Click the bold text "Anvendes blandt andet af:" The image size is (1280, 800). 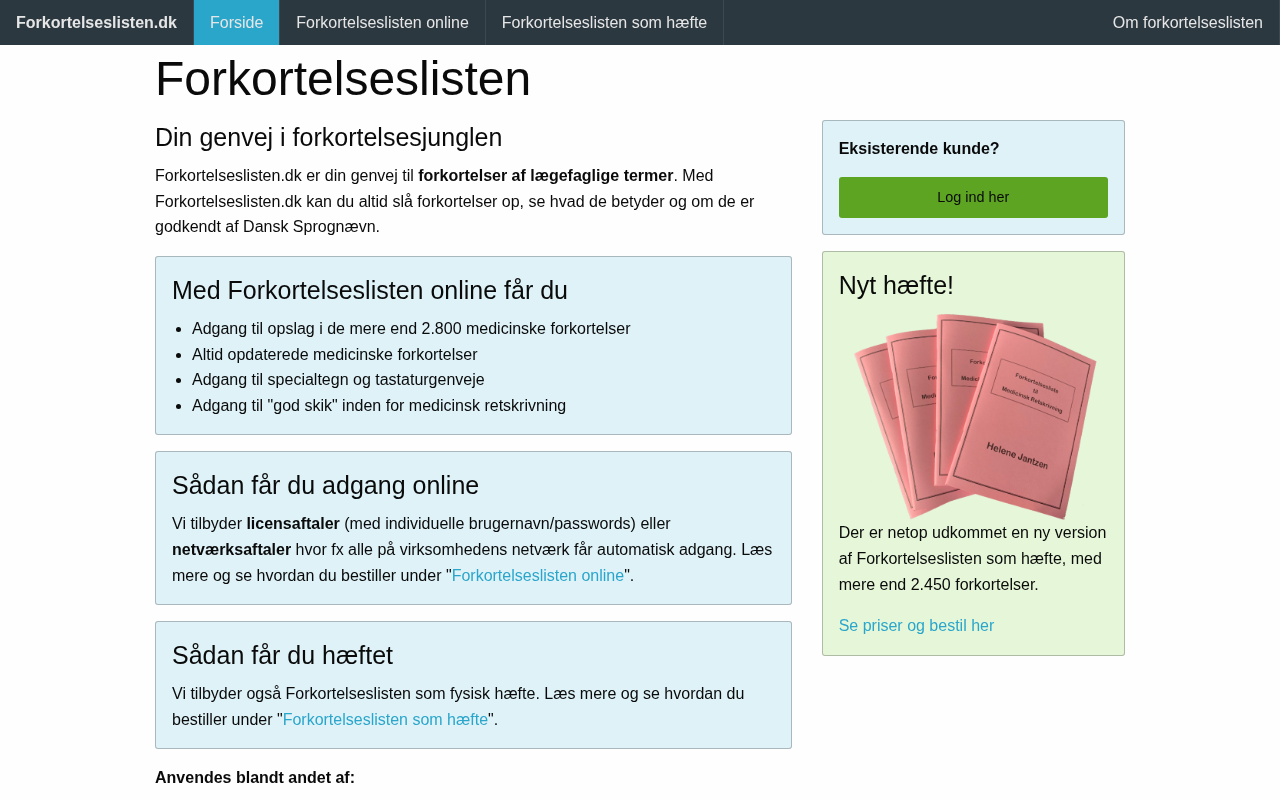coord(255,776)
